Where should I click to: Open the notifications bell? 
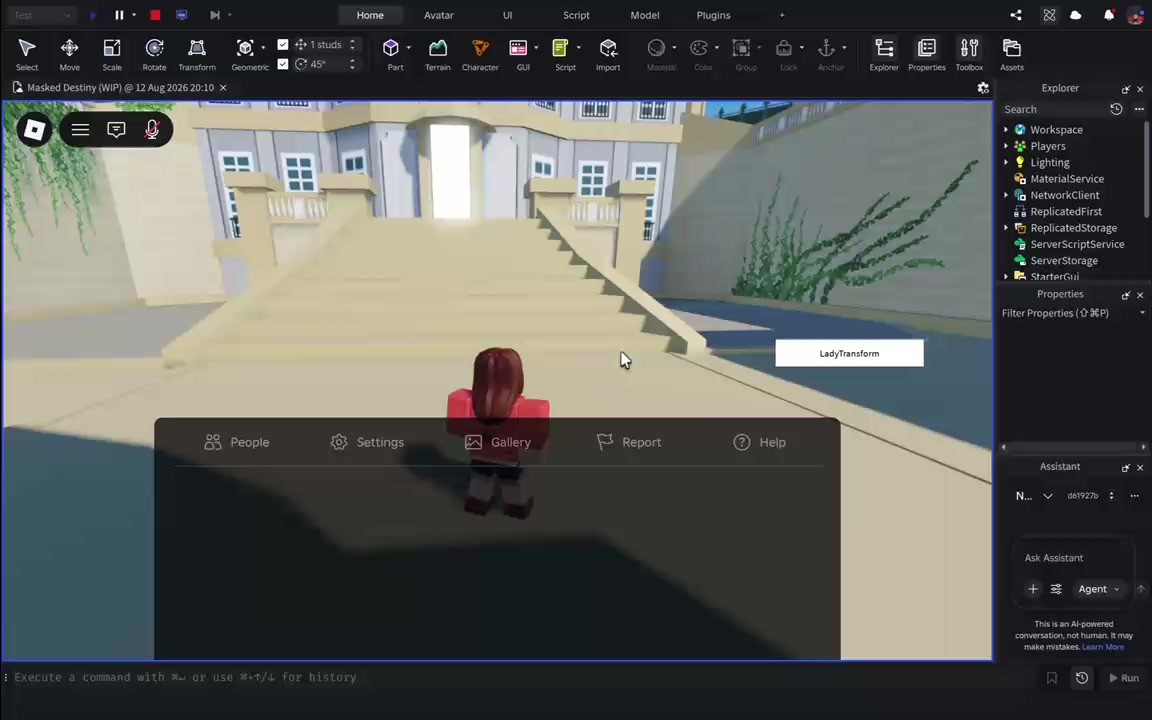click(1109, 15)
